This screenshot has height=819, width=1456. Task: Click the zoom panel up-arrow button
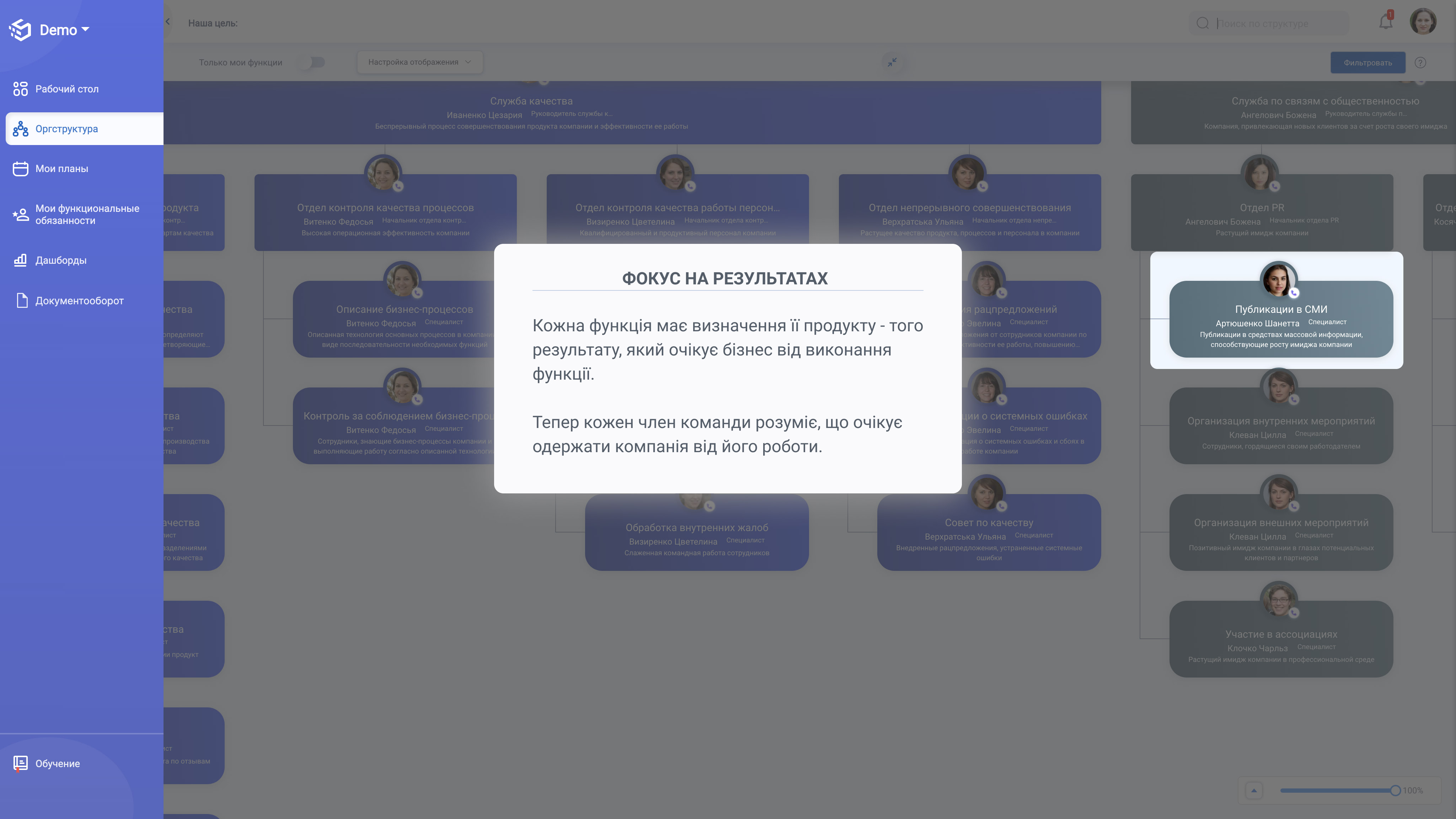(x=1254, y=790)
